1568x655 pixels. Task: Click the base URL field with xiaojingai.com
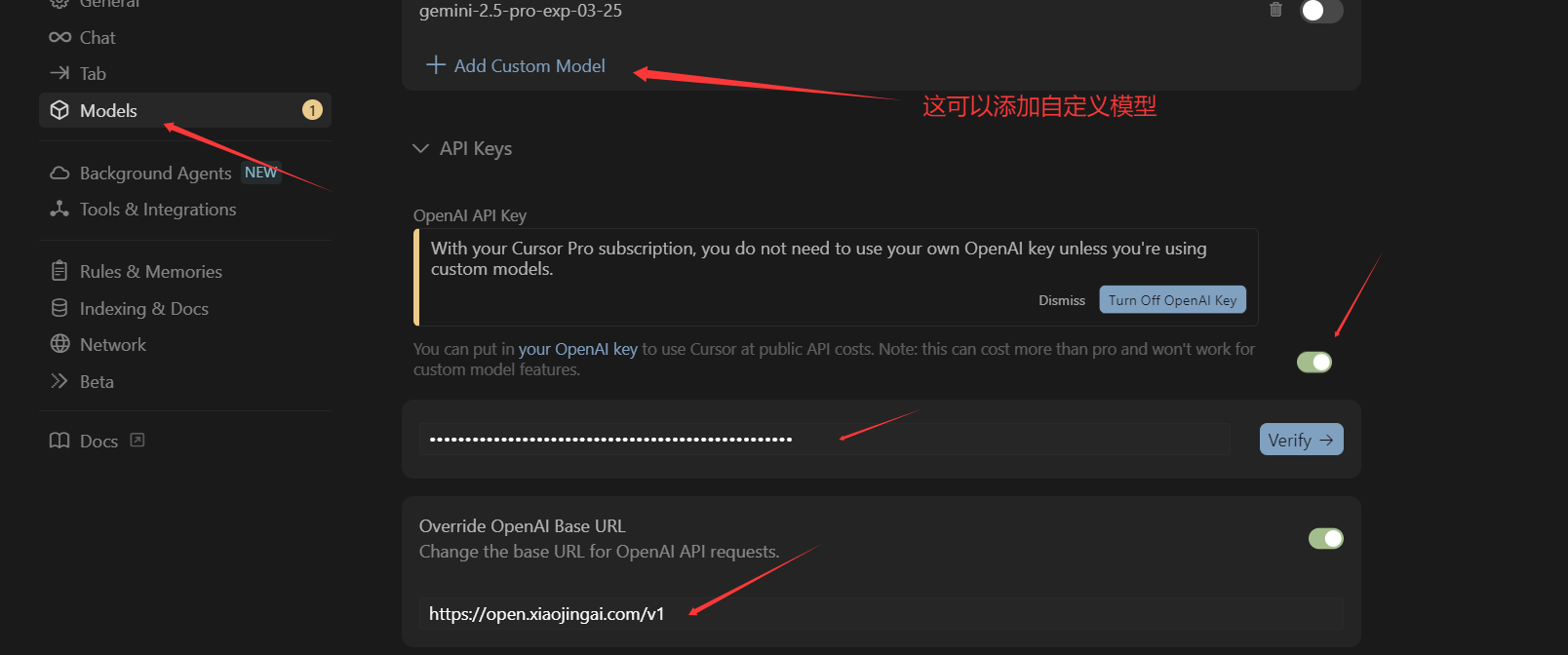coord(882,613)
